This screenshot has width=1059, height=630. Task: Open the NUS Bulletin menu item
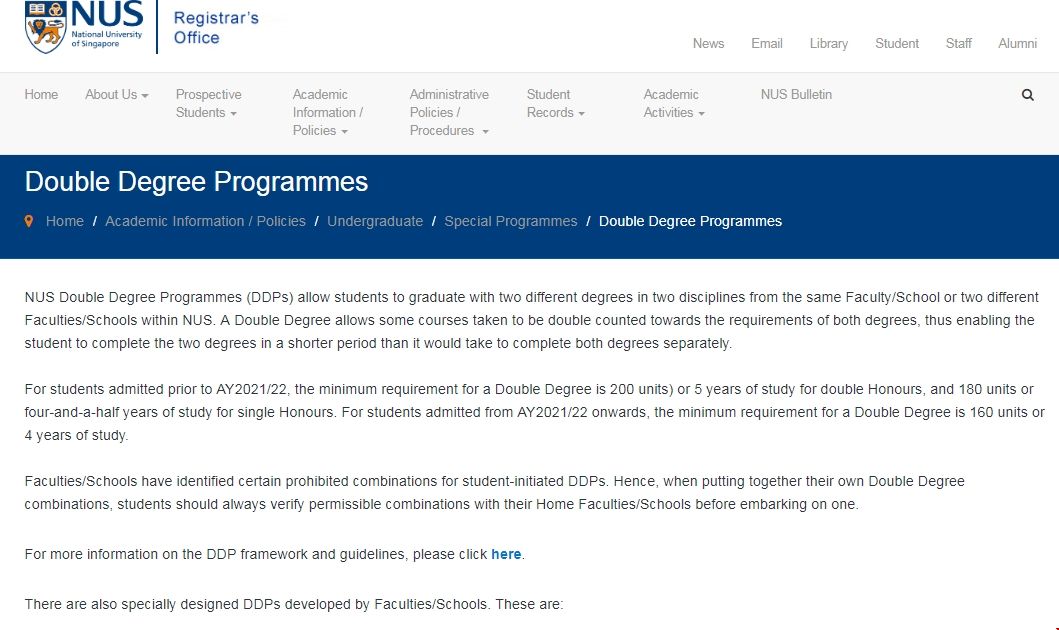click(x=796, y=95)
